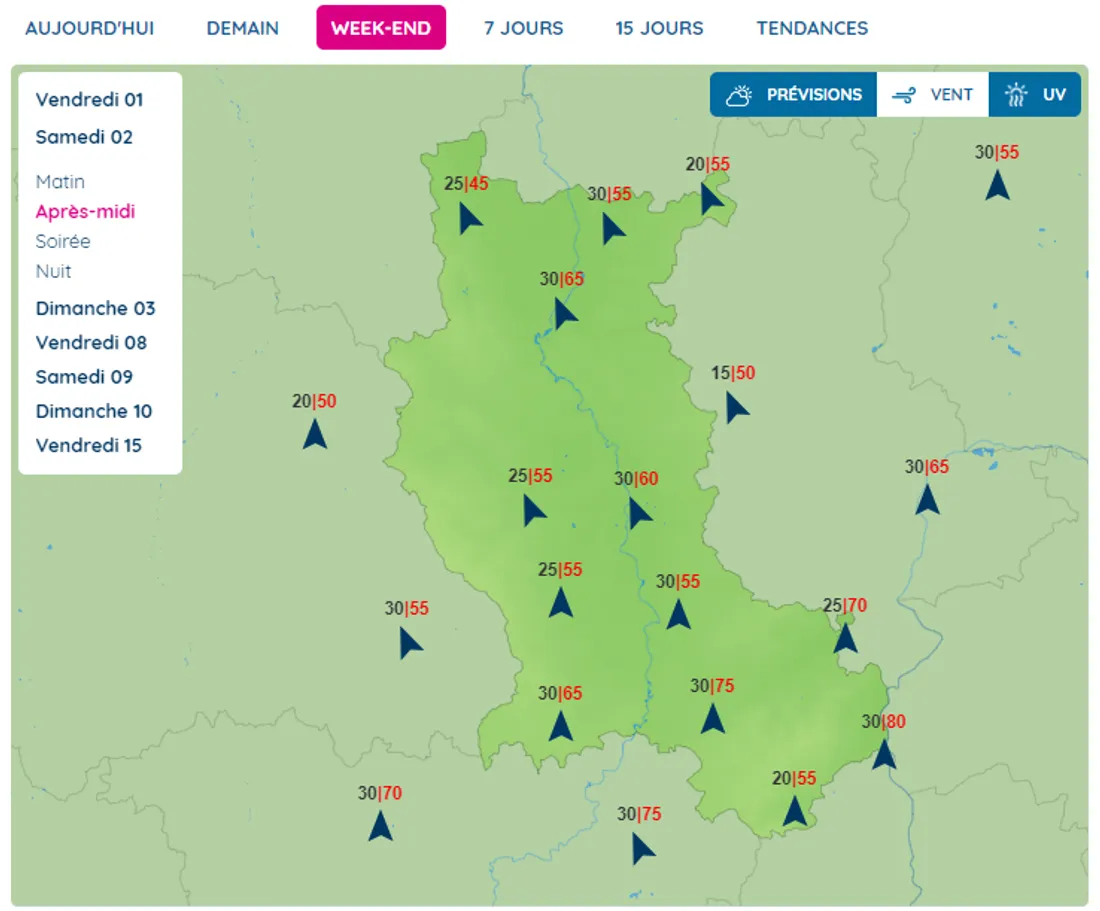The image size is (1100, 911).
Task: Select the Soirée time period
Action: coord(63,242)
